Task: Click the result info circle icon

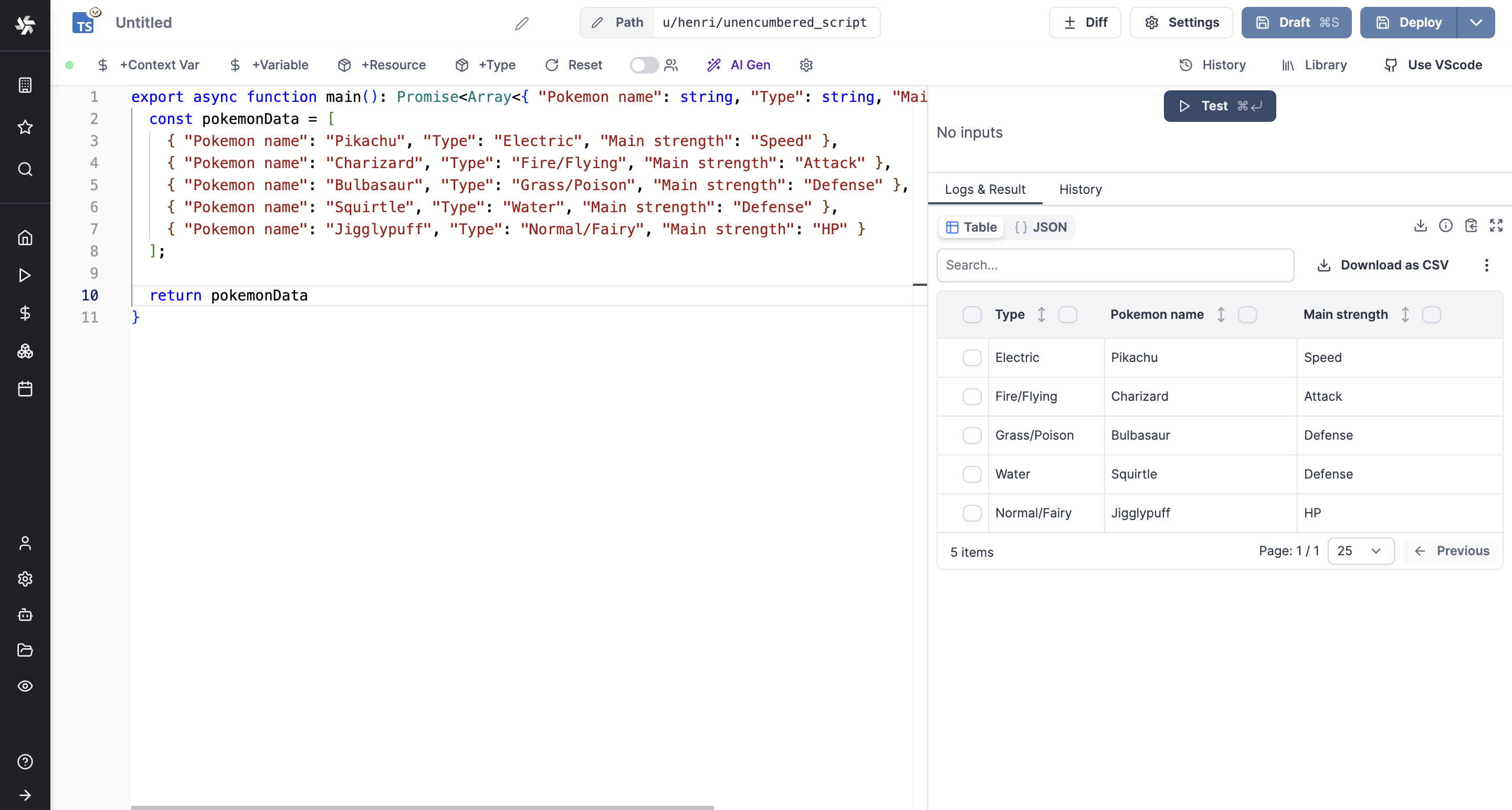Action: point(1445,225)
